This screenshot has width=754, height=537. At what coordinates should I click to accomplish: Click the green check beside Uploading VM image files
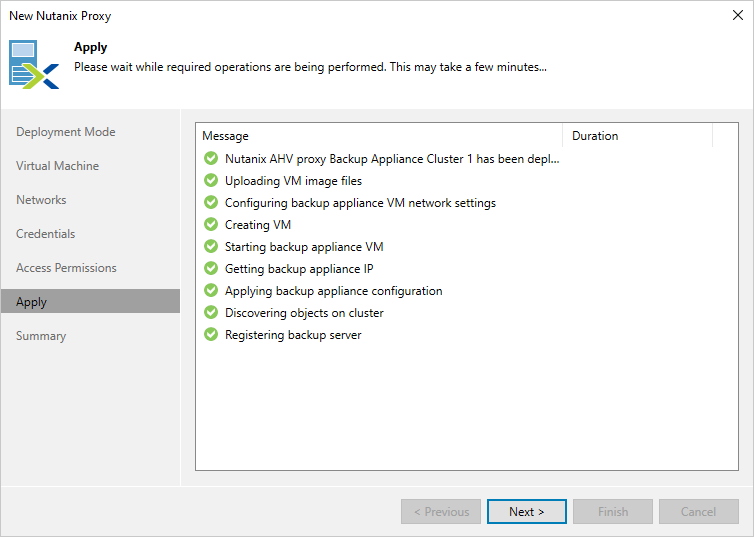click(211, 181)
